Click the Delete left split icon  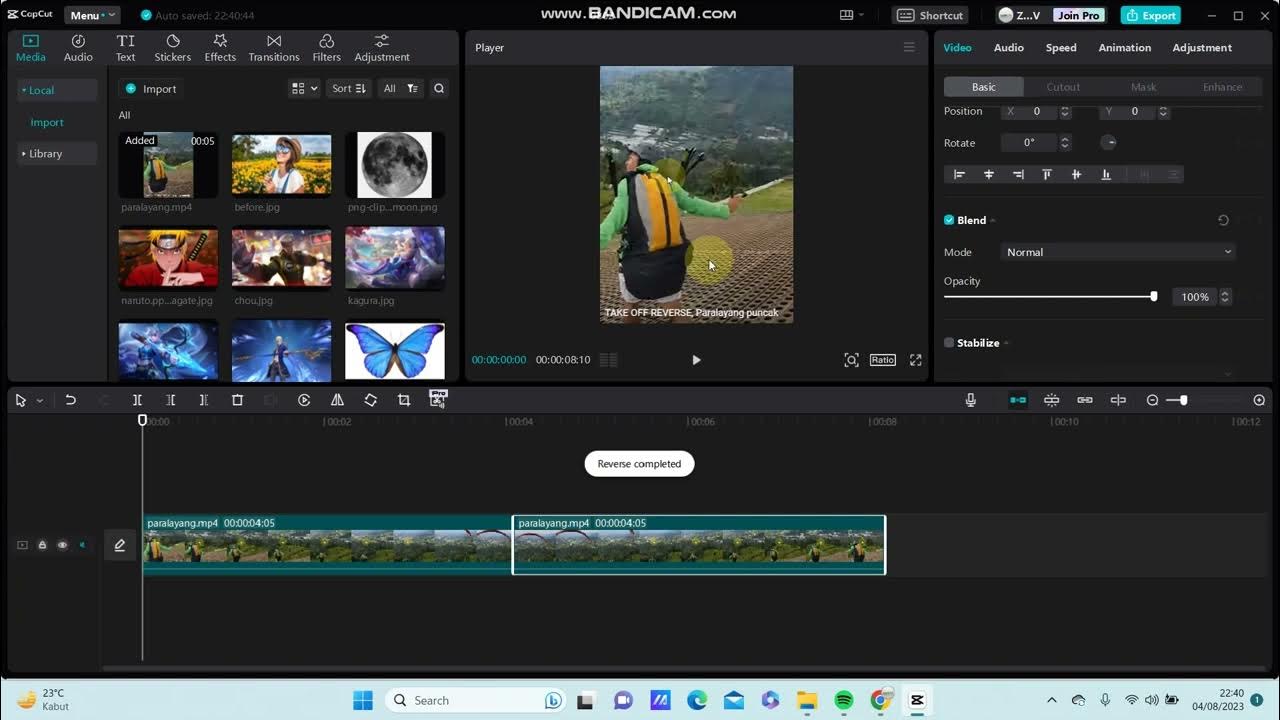(x=170, y=400)
